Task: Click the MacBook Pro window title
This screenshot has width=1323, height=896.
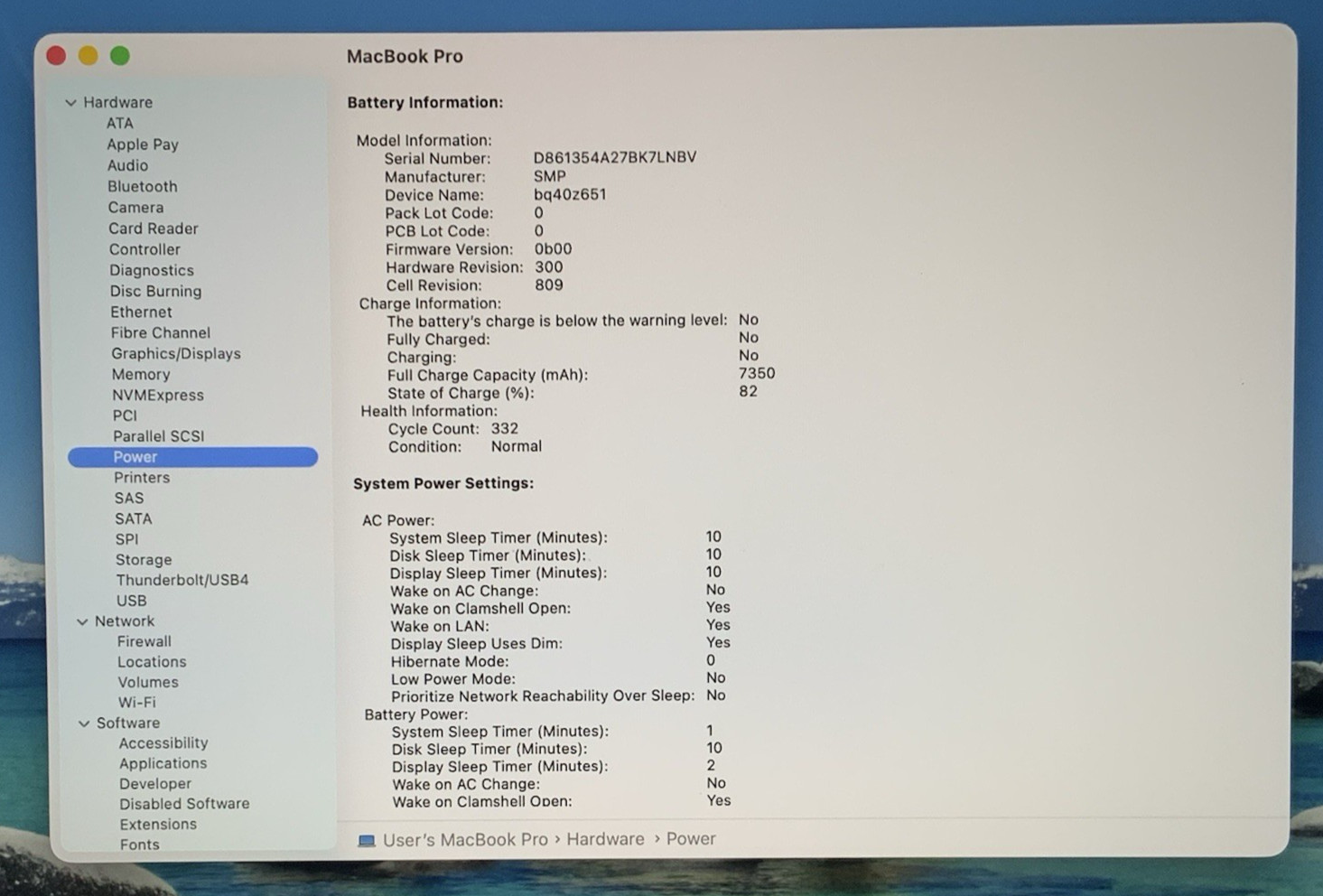Action: point(405,57)
